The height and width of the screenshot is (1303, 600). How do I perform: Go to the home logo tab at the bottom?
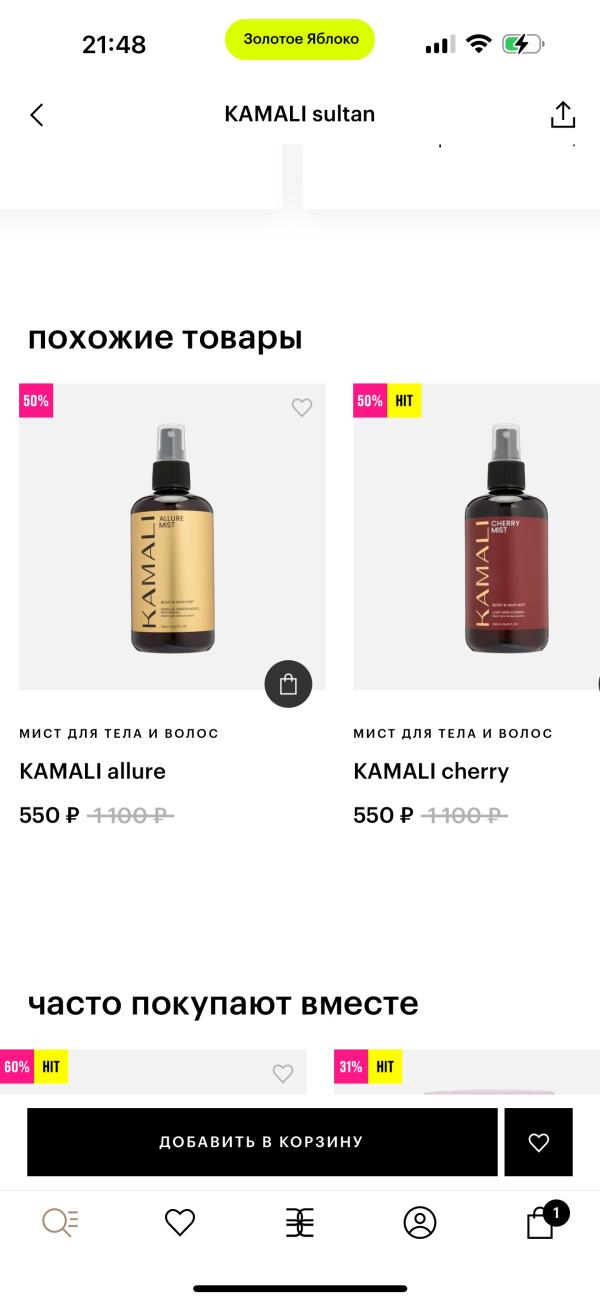pyautogui.click(x=300, y=1222)
